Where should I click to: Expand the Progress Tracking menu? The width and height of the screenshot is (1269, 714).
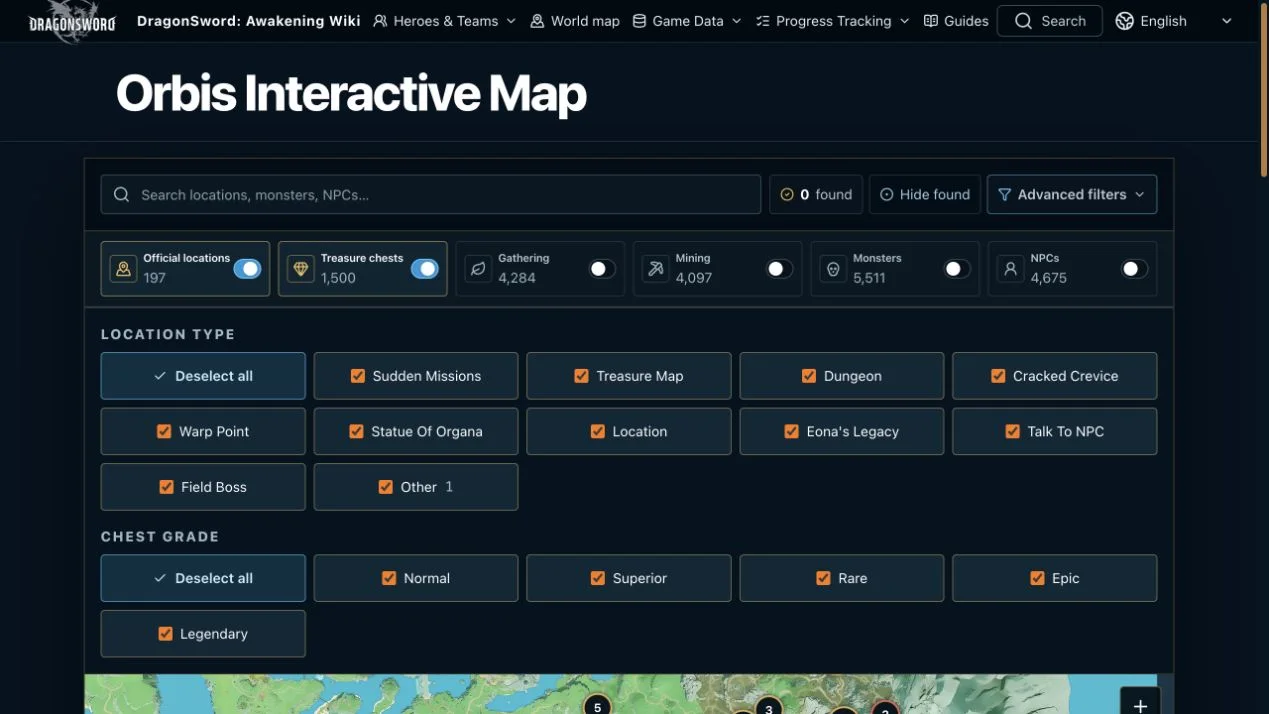coord(833,21)
